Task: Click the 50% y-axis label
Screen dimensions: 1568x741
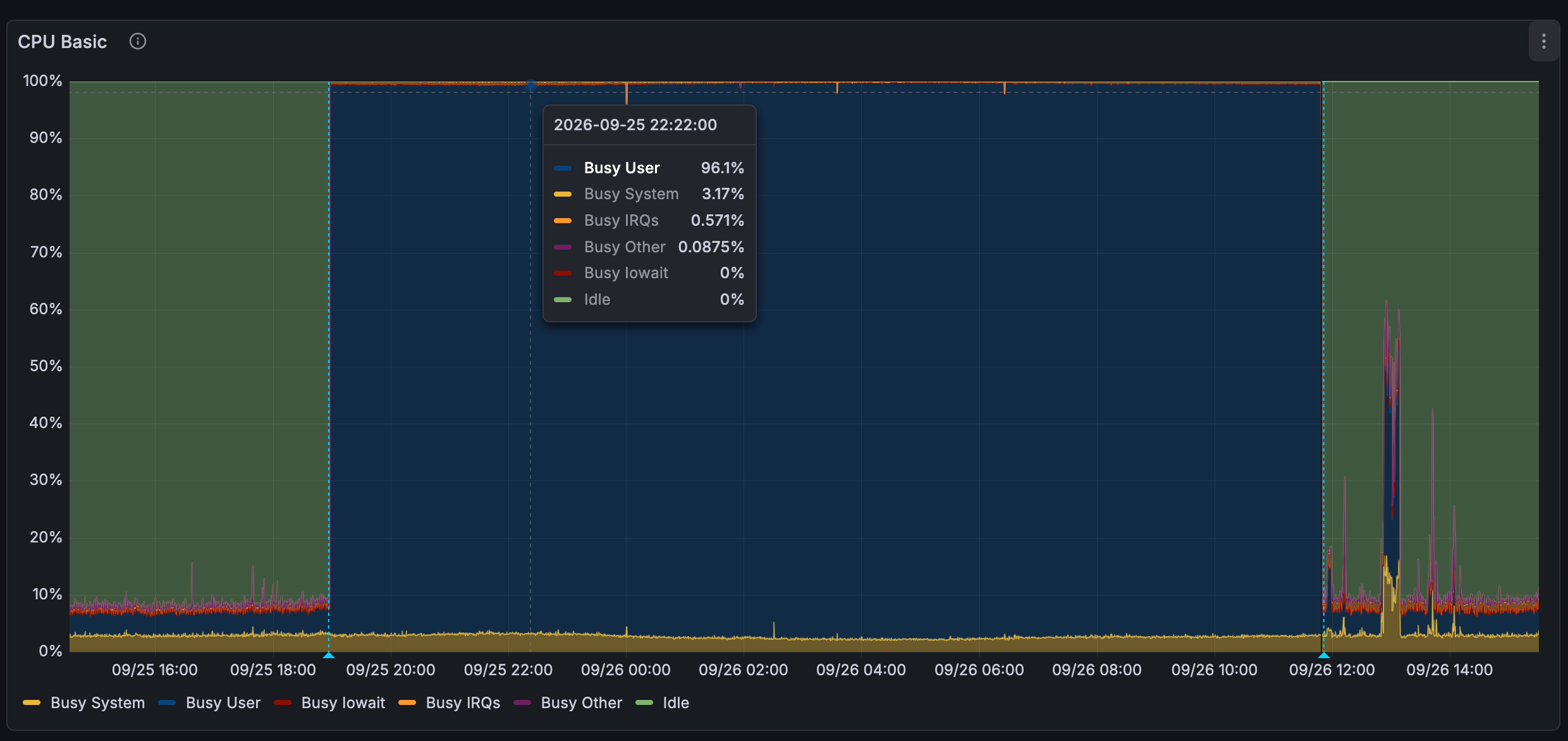Action: (46, 366)
